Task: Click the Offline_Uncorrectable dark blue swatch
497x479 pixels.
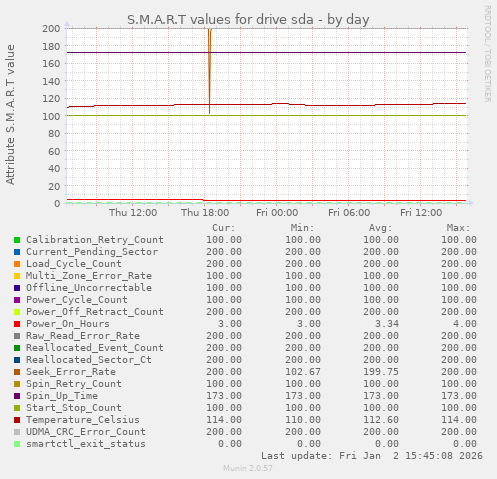Action: tap(17, 288)
